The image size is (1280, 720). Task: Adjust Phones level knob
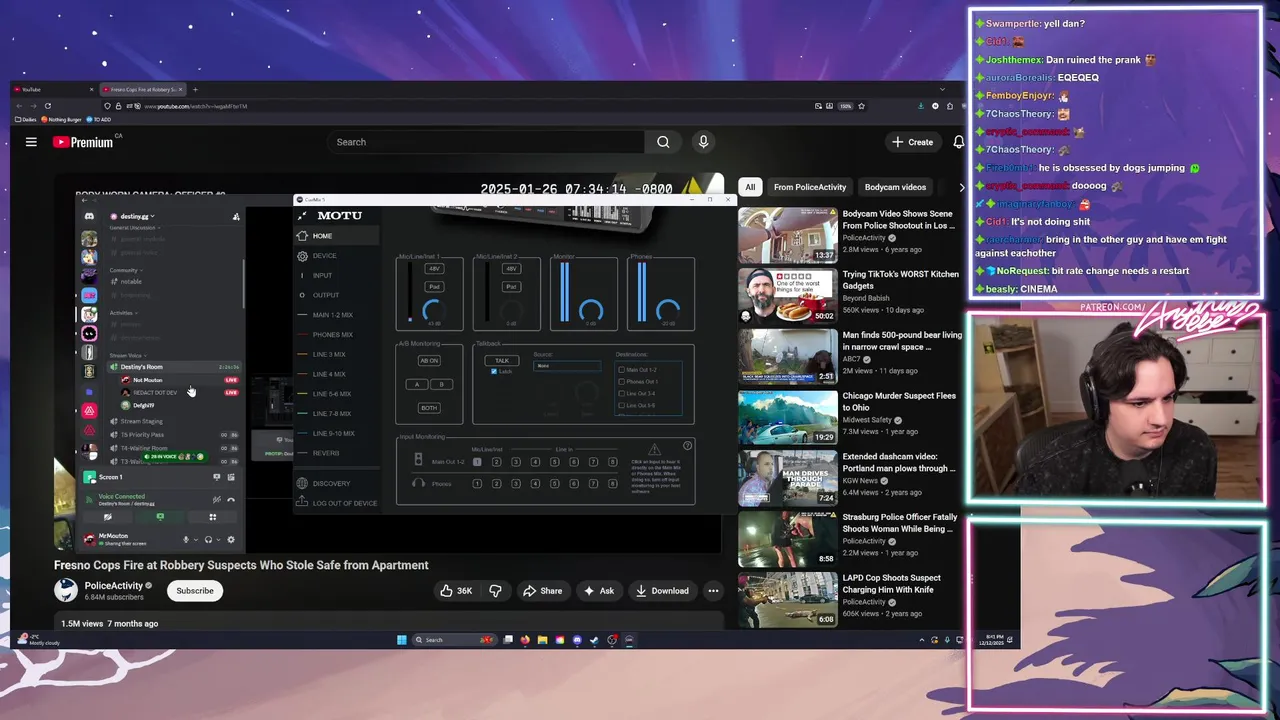click(x=668, y=310)
